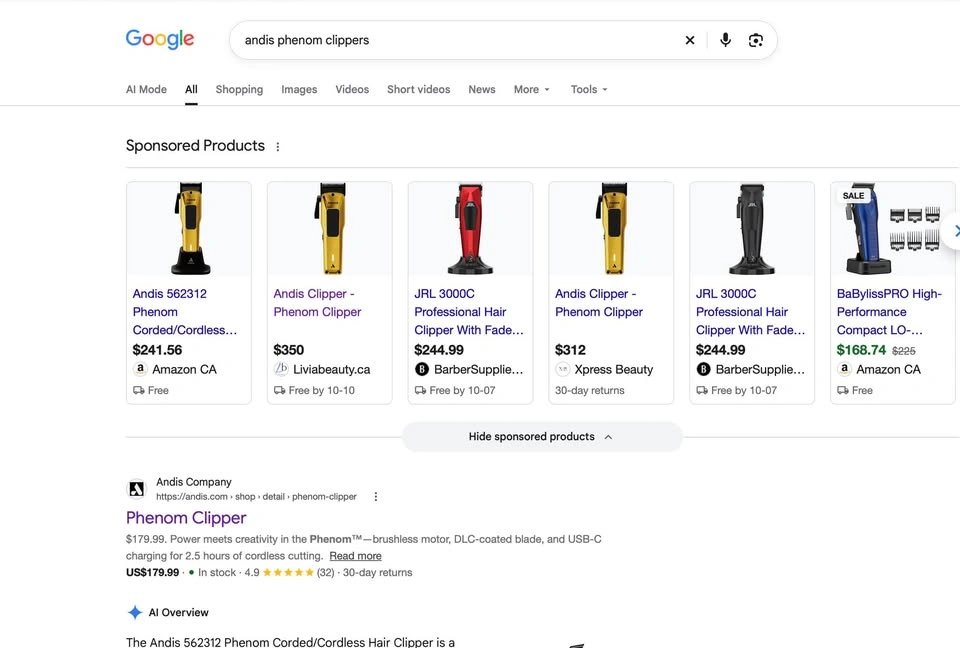Click the AI Overview label
Image resolution: width=960 pixels, height=648 pixels.
pyautogui.click(x=179, y=612)
